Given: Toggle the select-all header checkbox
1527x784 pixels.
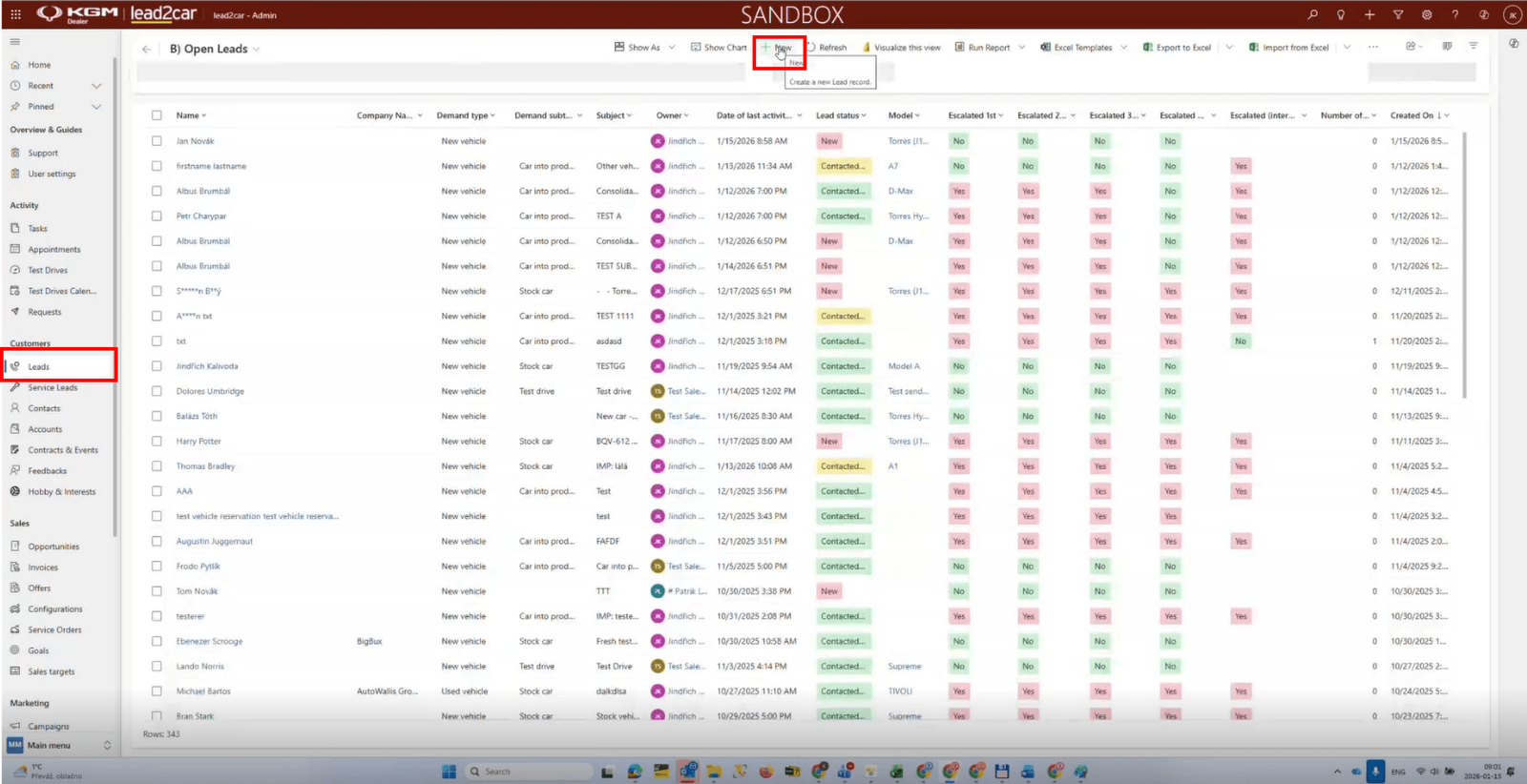Looking at the screenshot, I should coord(157,115).
